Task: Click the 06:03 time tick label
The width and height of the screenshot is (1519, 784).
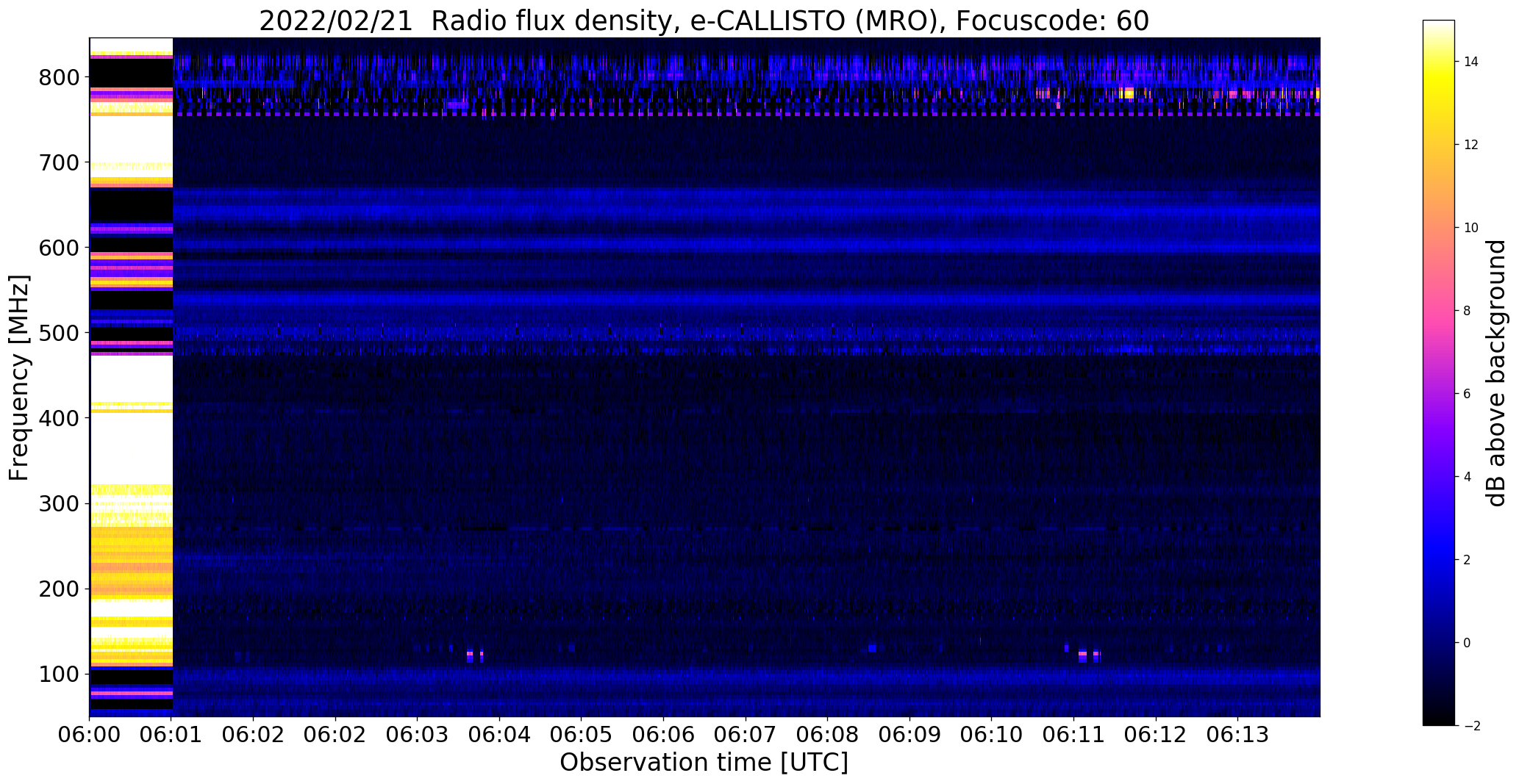Action: pos(418,735)
